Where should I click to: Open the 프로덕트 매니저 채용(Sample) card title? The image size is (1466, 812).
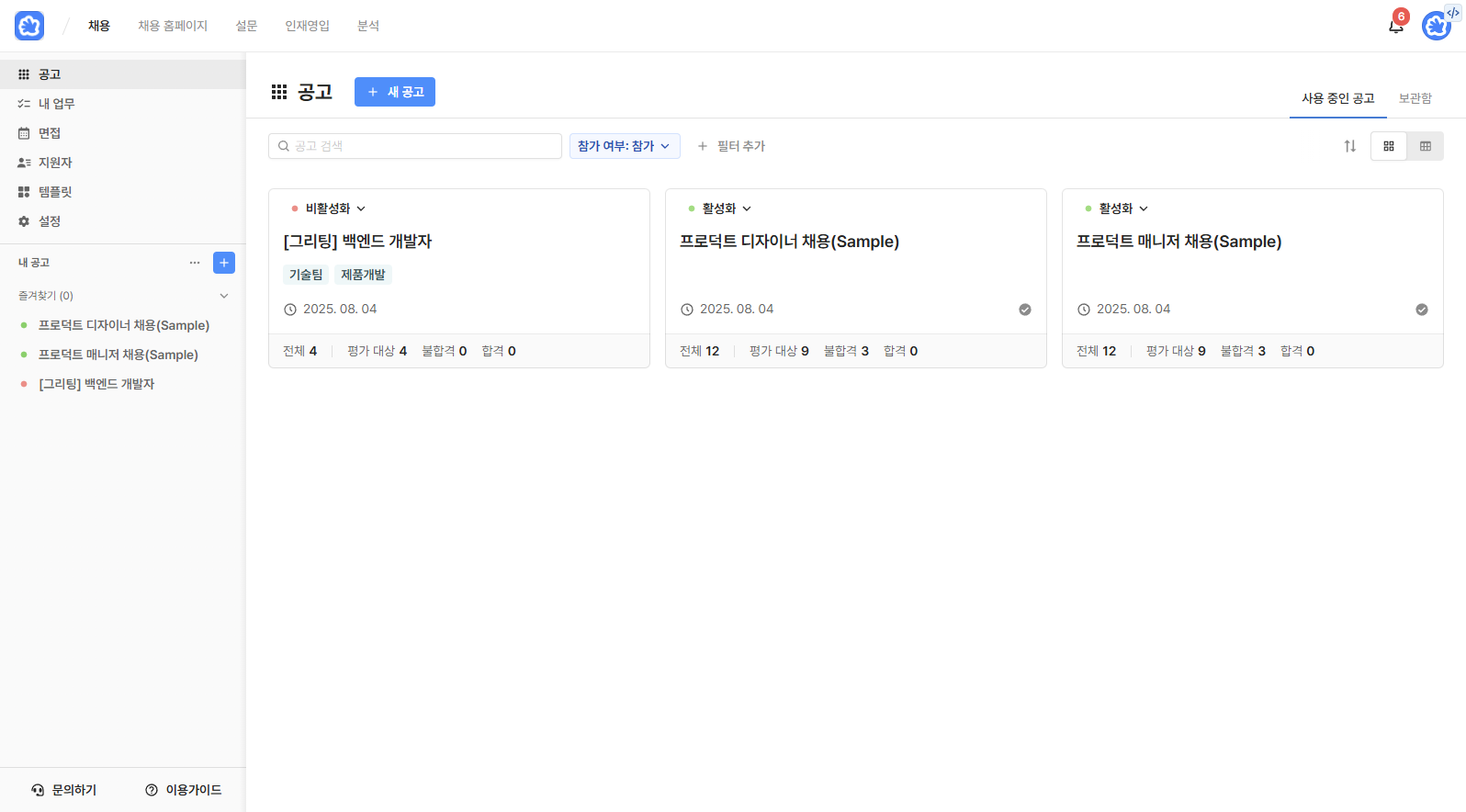point(1178,242)
